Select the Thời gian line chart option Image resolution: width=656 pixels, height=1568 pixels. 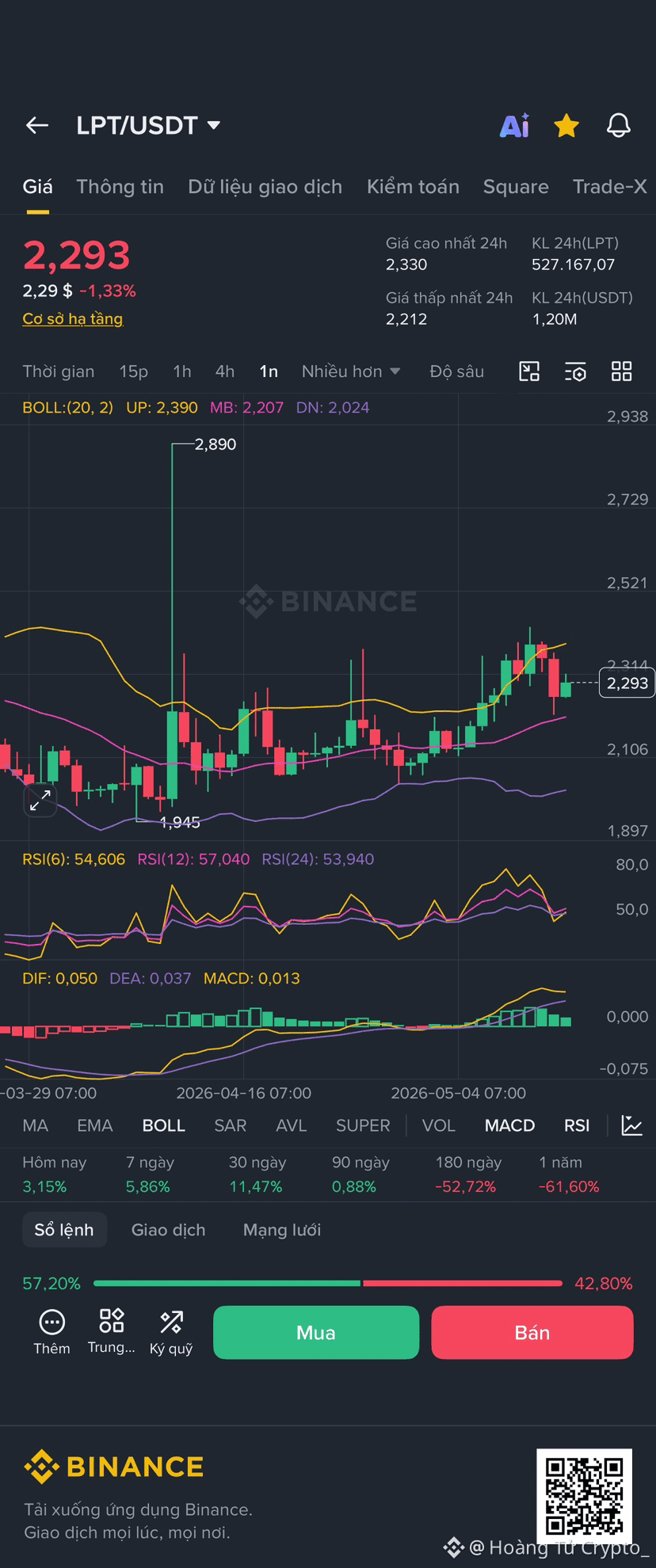58,371
